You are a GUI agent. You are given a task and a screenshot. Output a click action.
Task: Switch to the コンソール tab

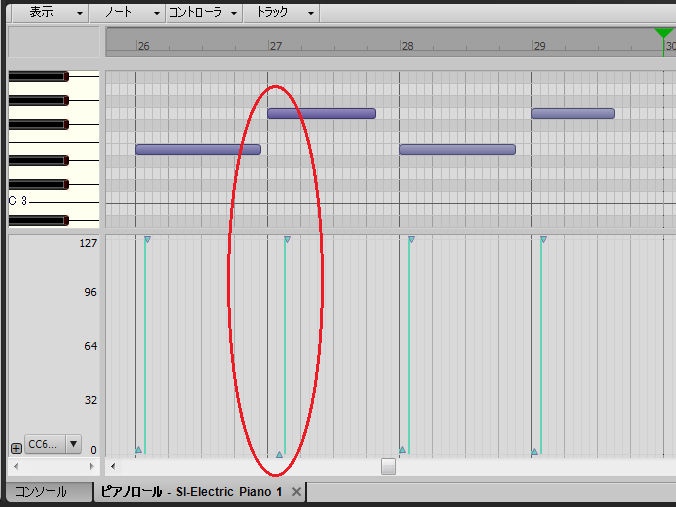49,491
